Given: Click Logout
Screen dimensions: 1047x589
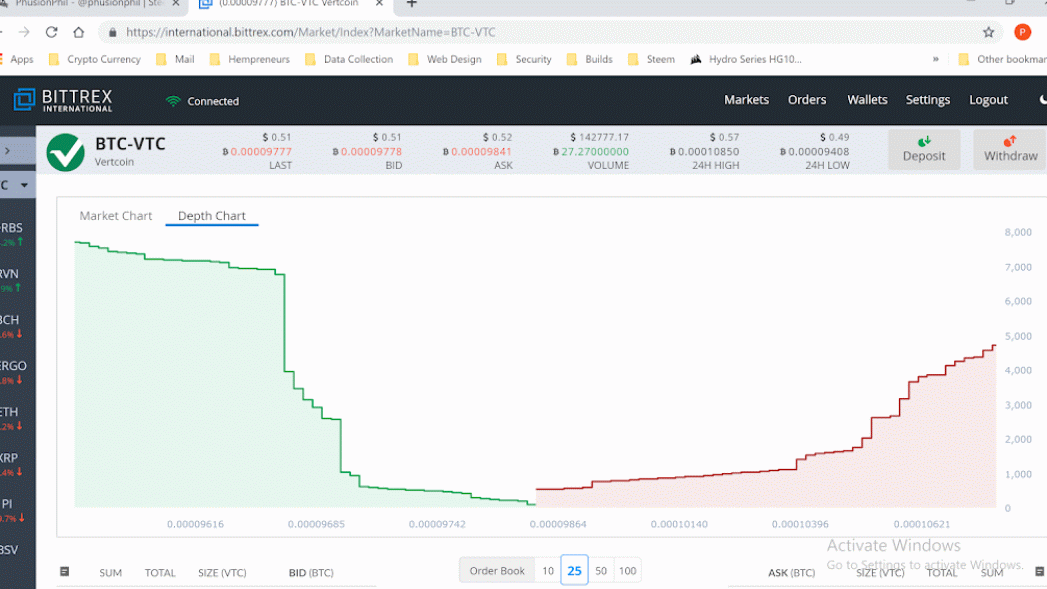Looking at the screenshot, I should pos(988,100).
